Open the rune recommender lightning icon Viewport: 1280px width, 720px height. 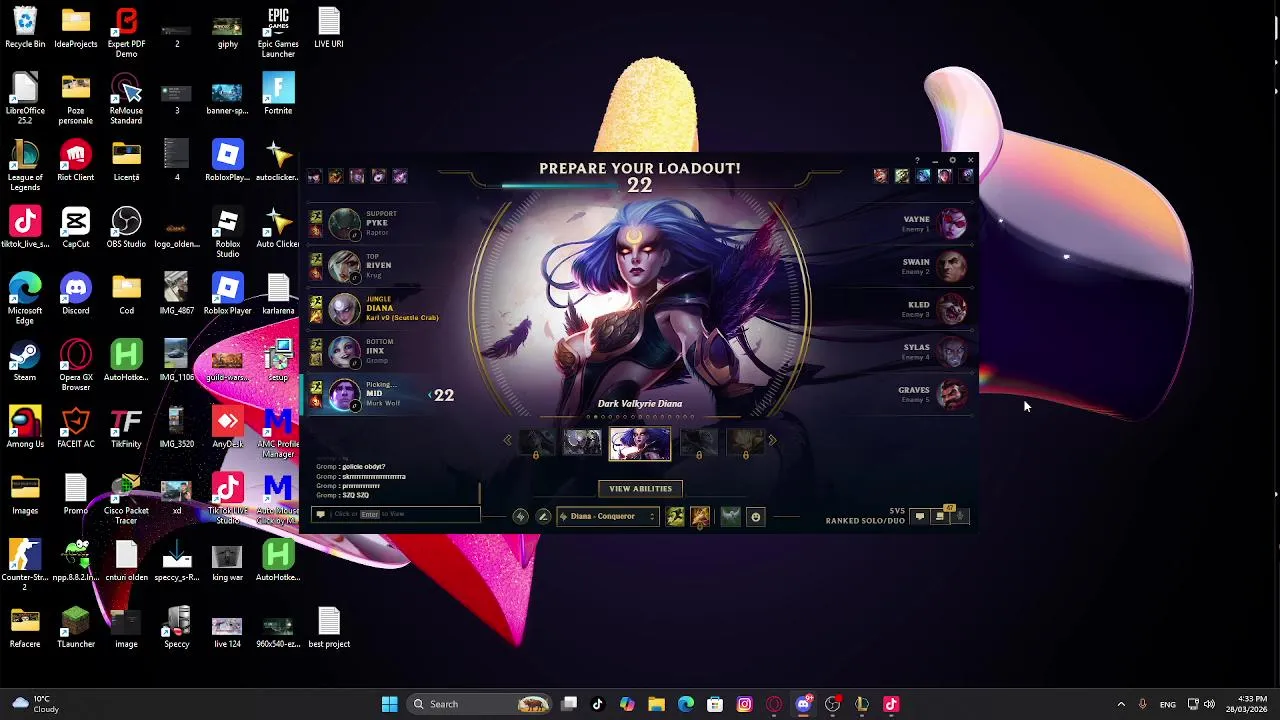[520, 516]
